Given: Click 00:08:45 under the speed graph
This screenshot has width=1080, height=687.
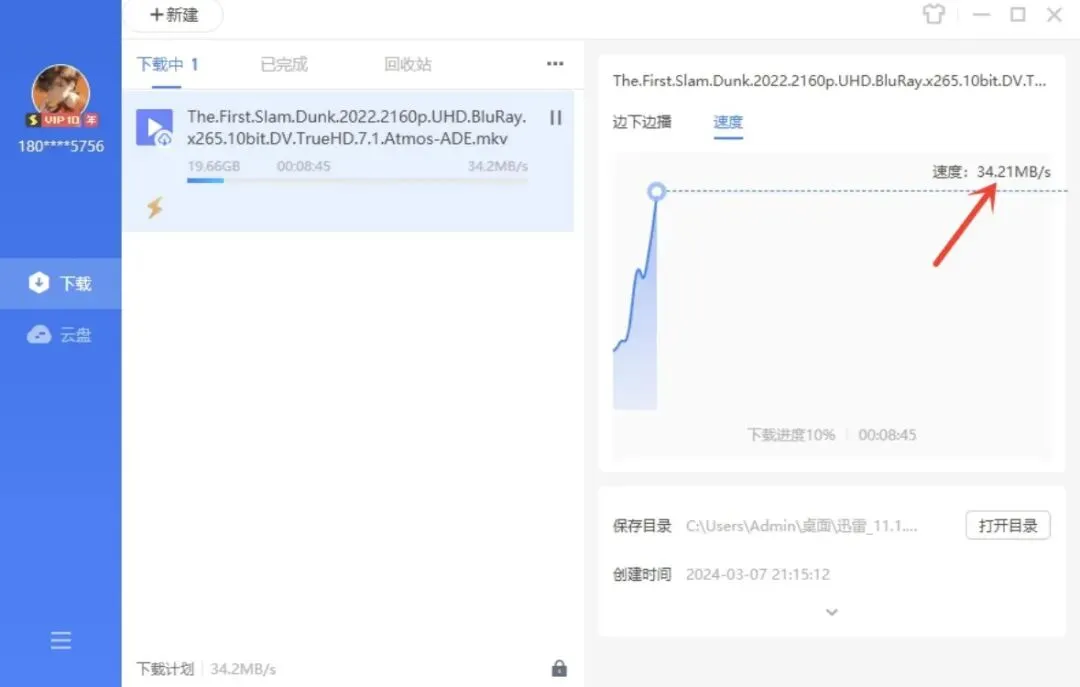Looking at the screenshot, I should pos(887,435).
